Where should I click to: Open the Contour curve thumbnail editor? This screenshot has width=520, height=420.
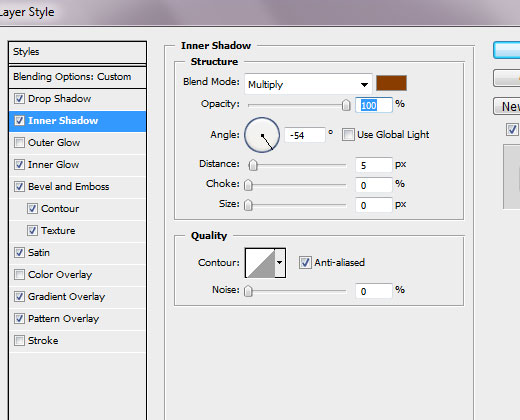260,263
